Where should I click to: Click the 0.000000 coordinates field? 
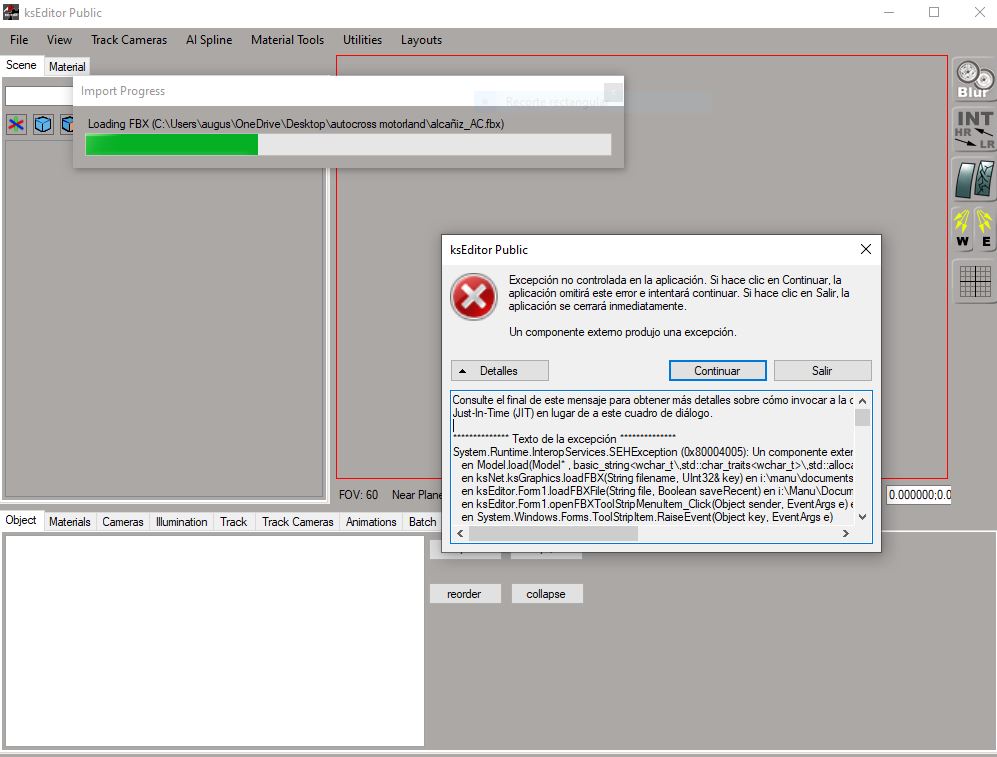[919, 494]
